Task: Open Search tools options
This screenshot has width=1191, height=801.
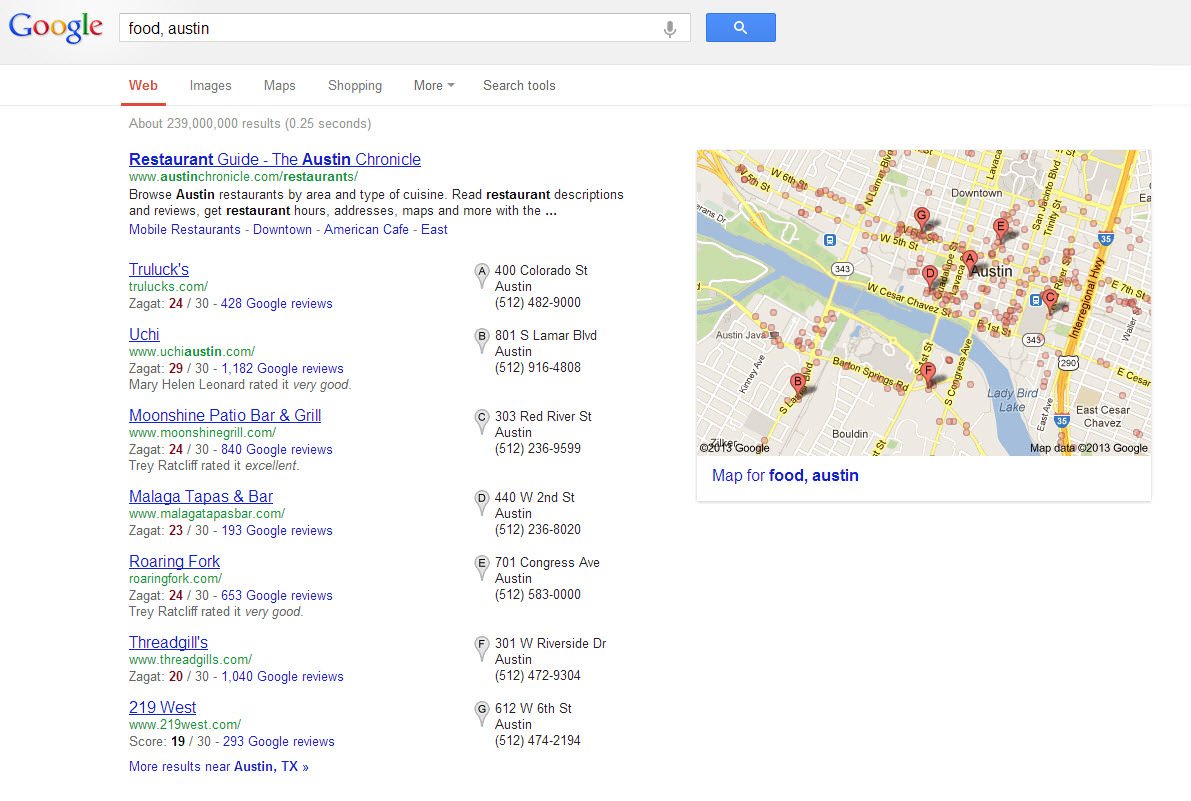Action: click(519, 86)
